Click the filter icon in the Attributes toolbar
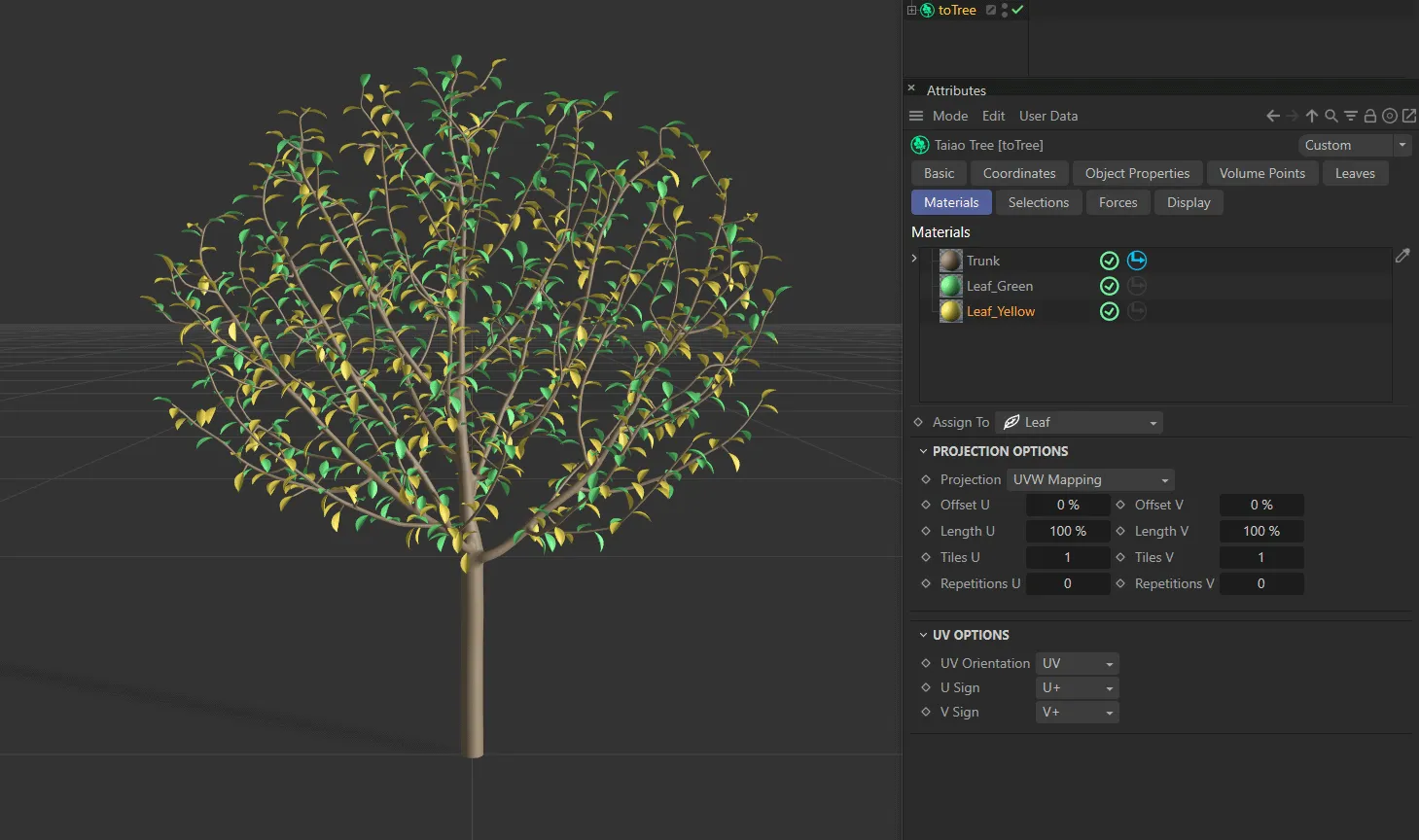The width and height of the screenshot is (1419, 840). [1351, 116]
